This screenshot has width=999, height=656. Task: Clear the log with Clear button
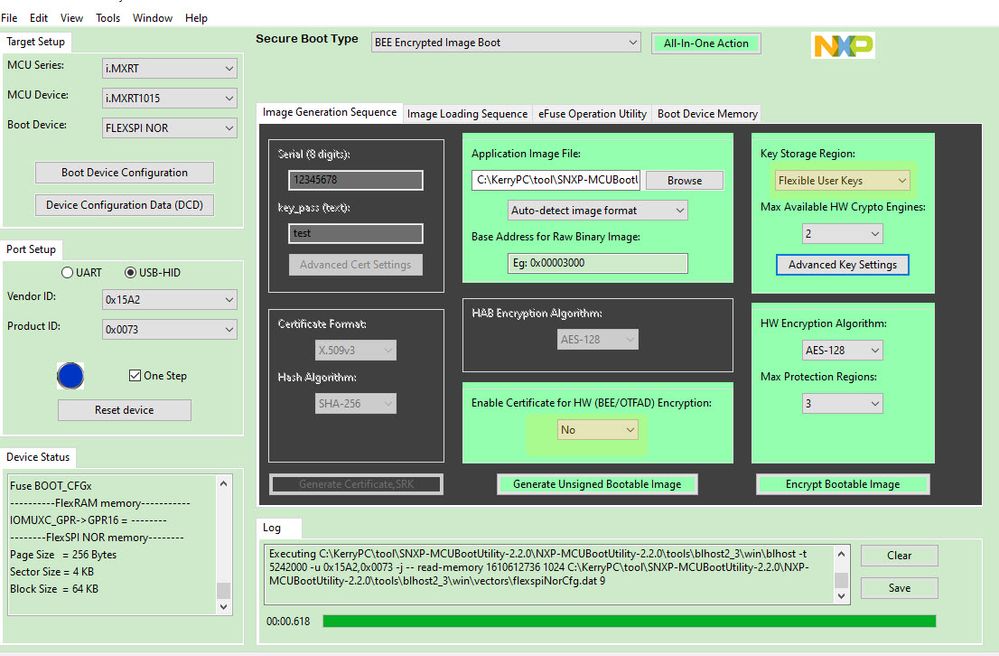[899, 555]
